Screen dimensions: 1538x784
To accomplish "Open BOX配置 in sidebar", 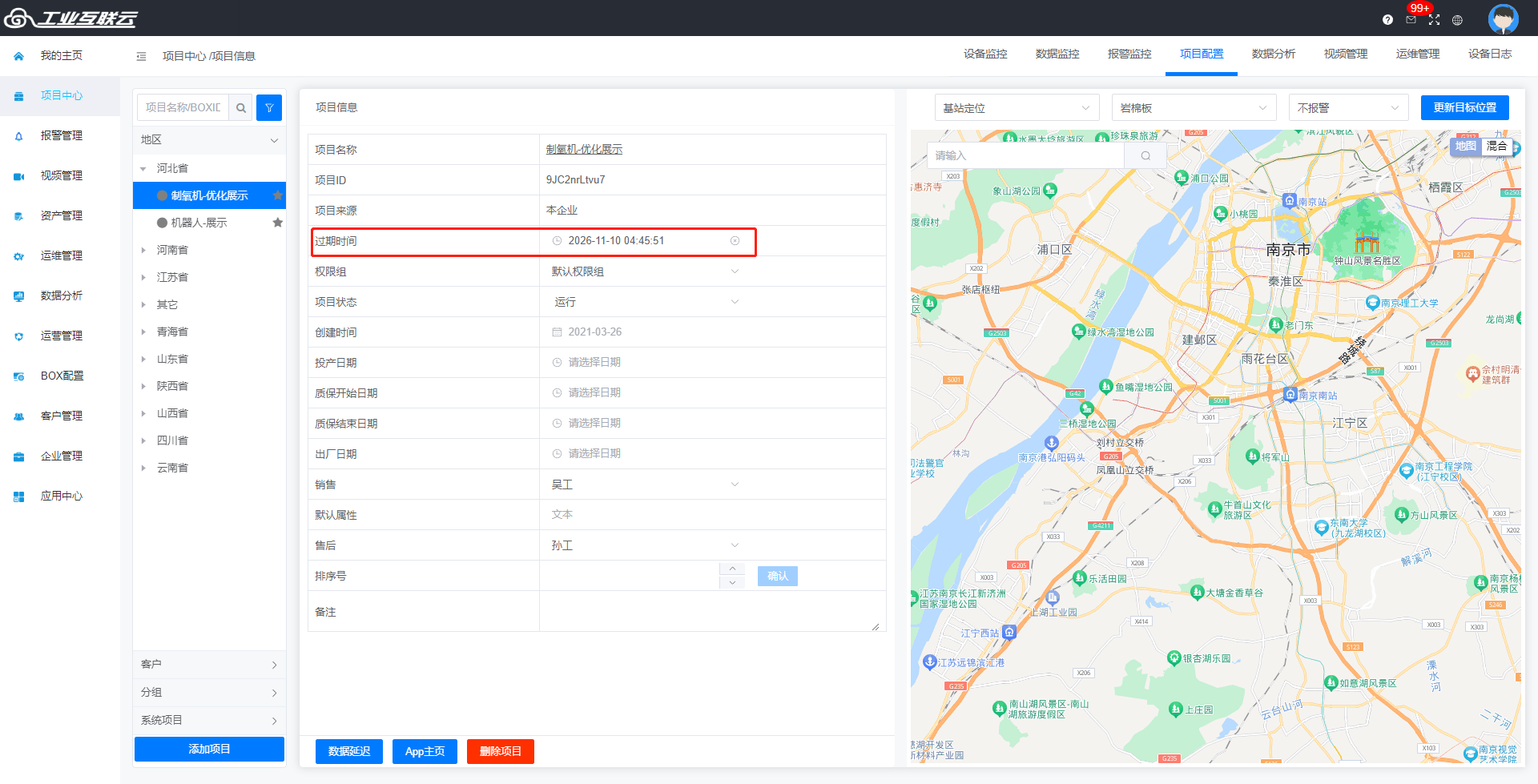I will click(x=61, y=376).
